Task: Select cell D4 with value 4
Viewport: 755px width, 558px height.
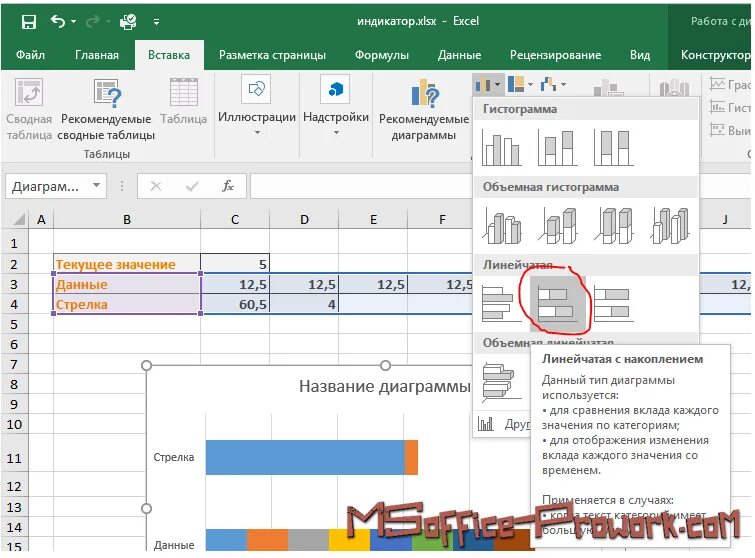Action: tap(304, 304)
